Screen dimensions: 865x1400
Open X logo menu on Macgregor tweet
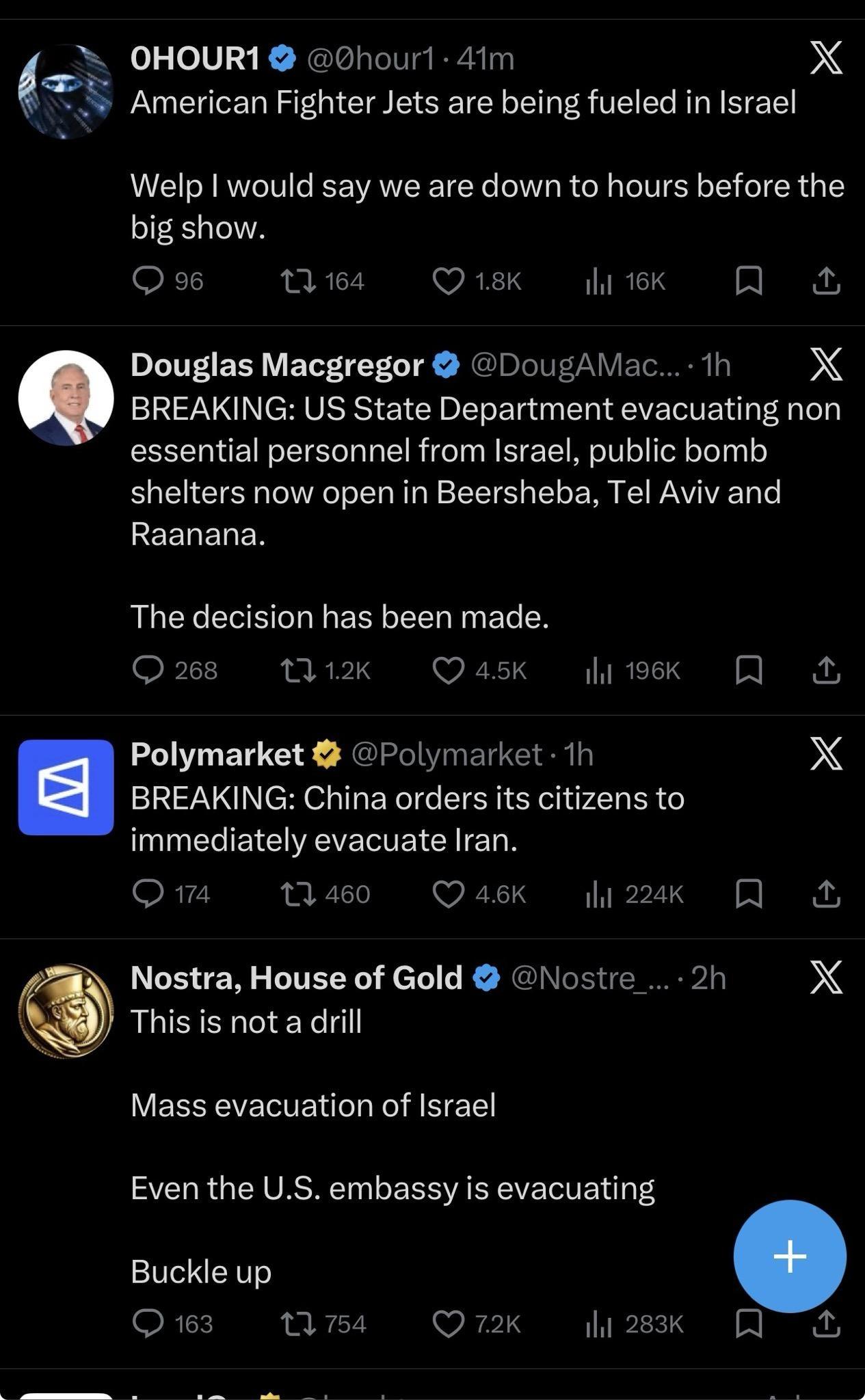point(826,364)
